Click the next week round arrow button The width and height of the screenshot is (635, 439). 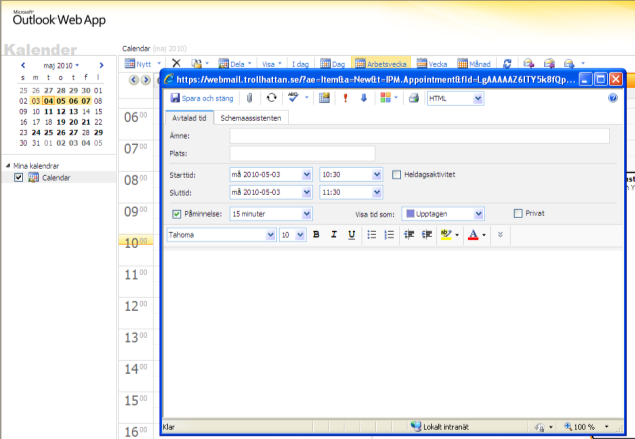pos(146,80)
